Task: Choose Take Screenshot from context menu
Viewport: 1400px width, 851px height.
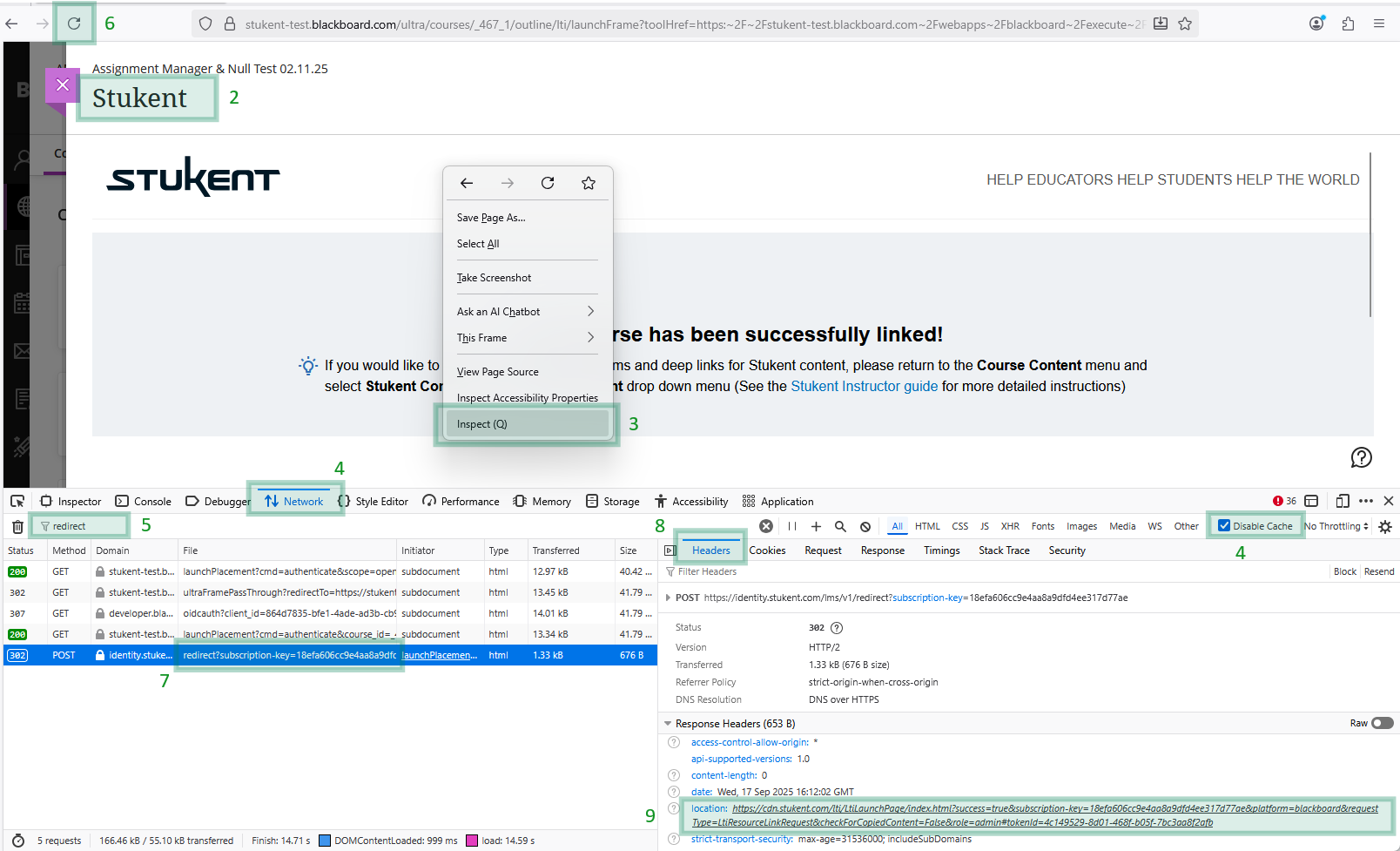Action: 526,278
